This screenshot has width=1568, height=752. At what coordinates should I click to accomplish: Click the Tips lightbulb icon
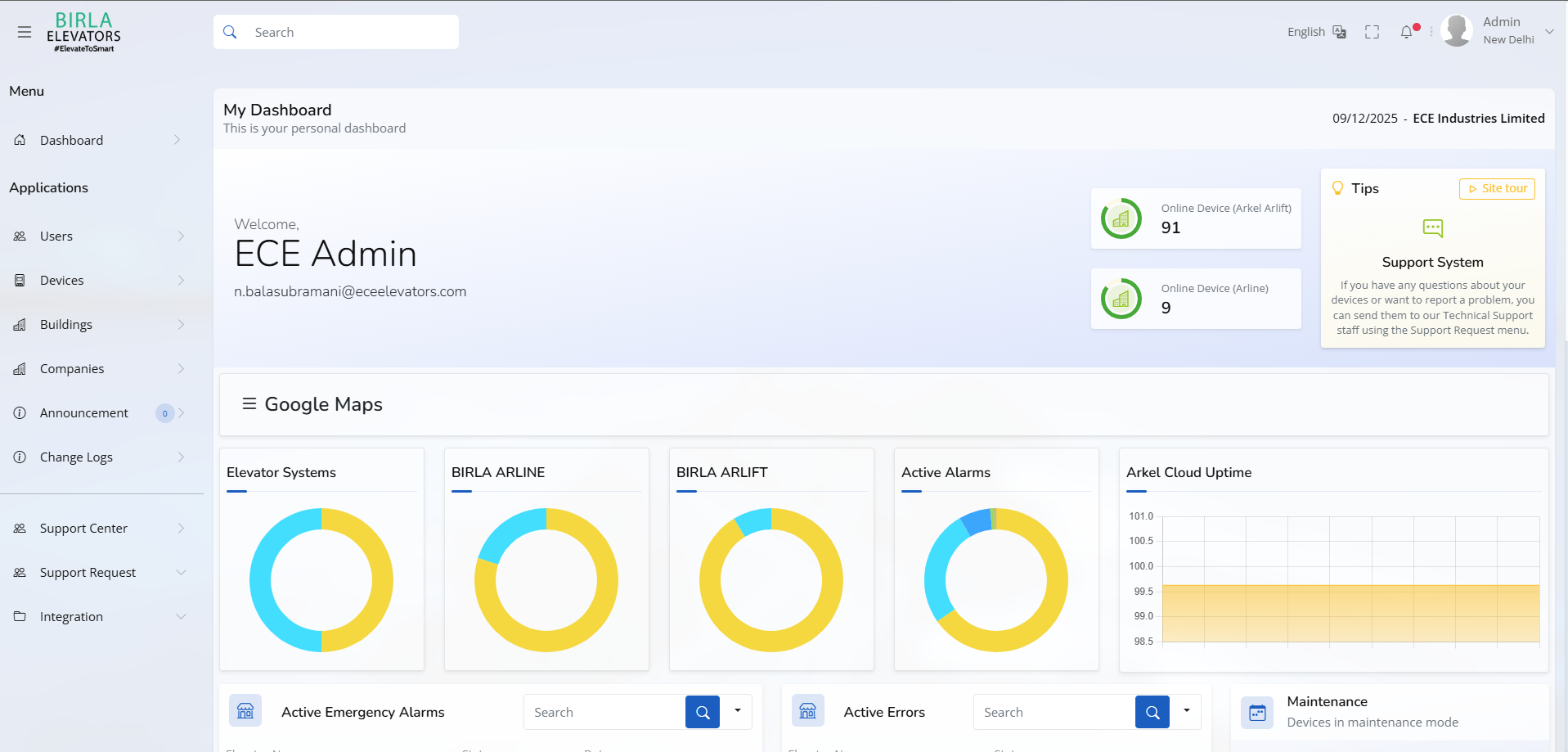tap(1338, 188)
